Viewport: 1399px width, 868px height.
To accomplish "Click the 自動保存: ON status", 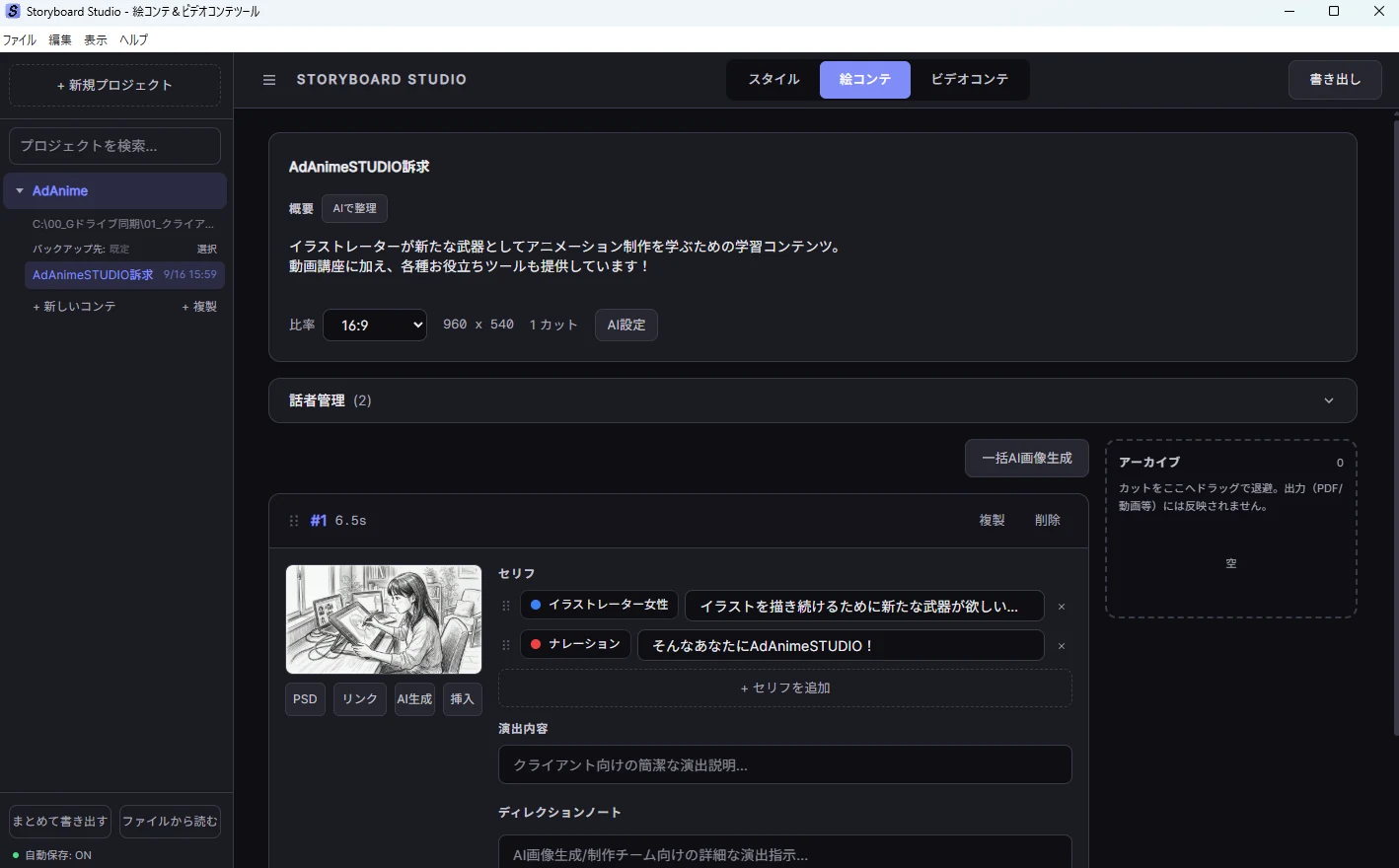I will click(x=52, y=855).
